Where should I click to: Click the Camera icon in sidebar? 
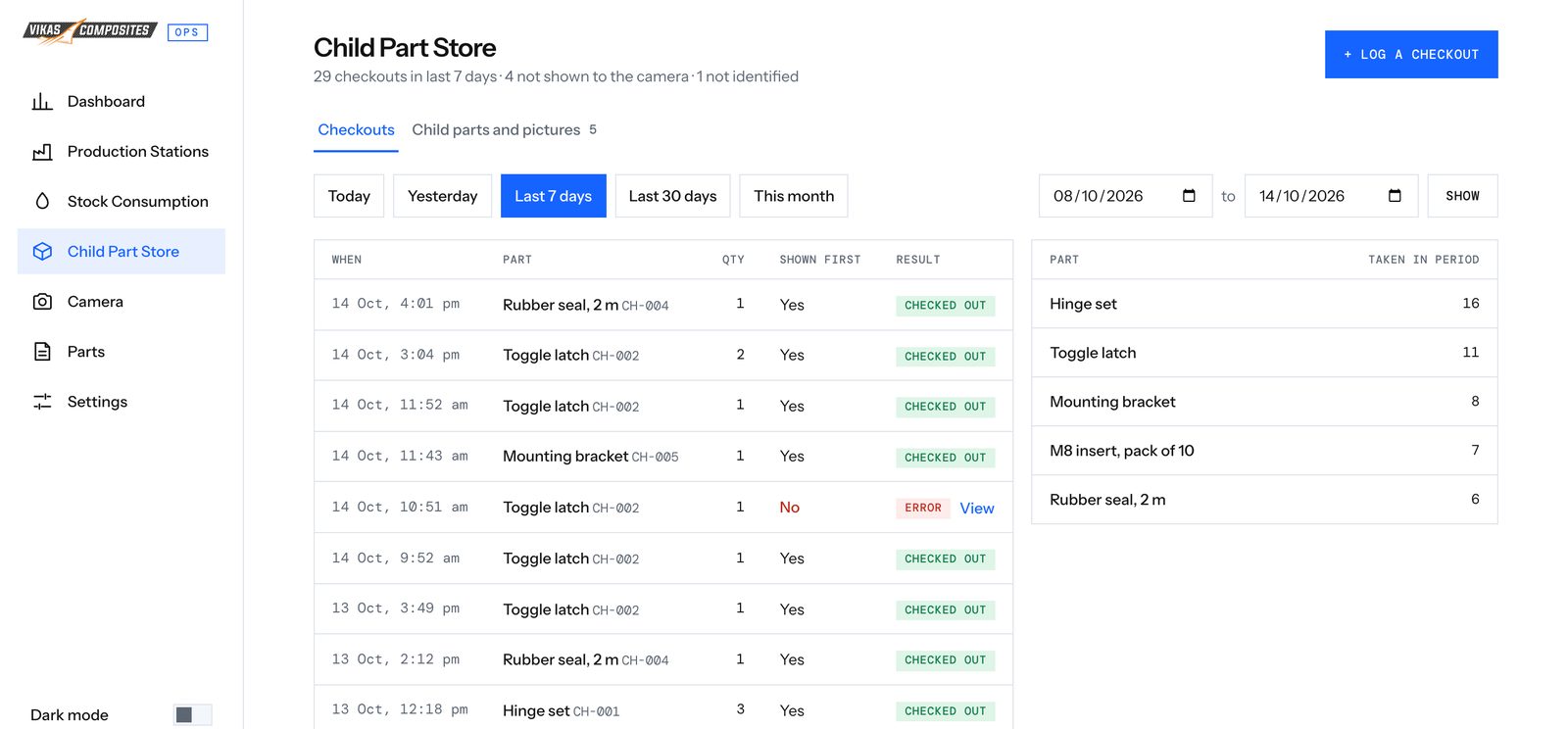(x=42, y=302)
